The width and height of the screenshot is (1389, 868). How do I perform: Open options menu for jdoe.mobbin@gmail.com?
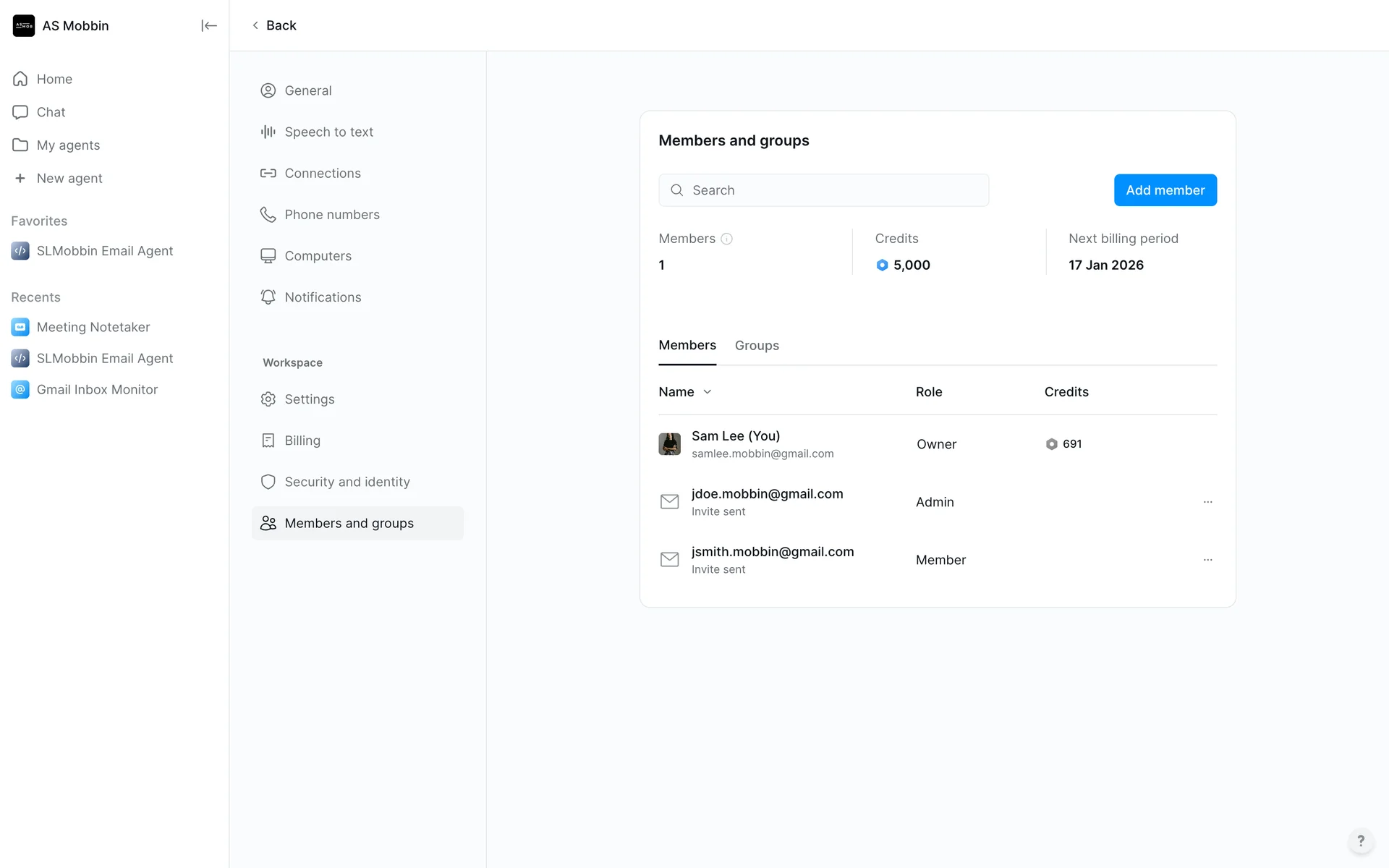[x=1207, y=502]
